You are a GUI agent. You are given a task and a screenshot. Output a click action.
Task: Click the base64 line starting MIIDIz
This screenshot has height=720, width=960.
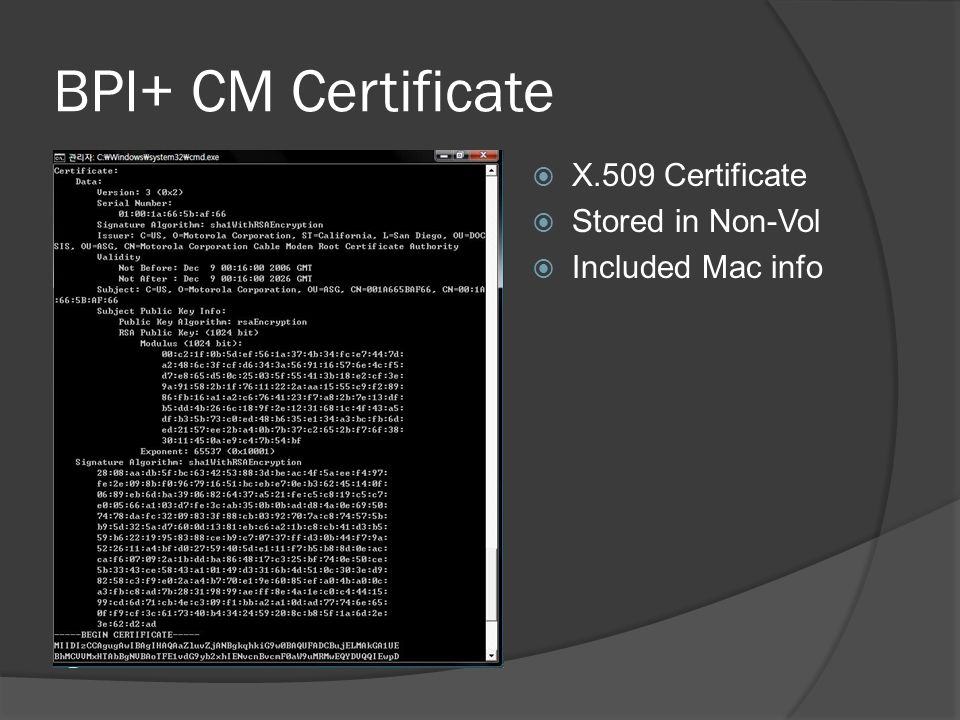227,646
